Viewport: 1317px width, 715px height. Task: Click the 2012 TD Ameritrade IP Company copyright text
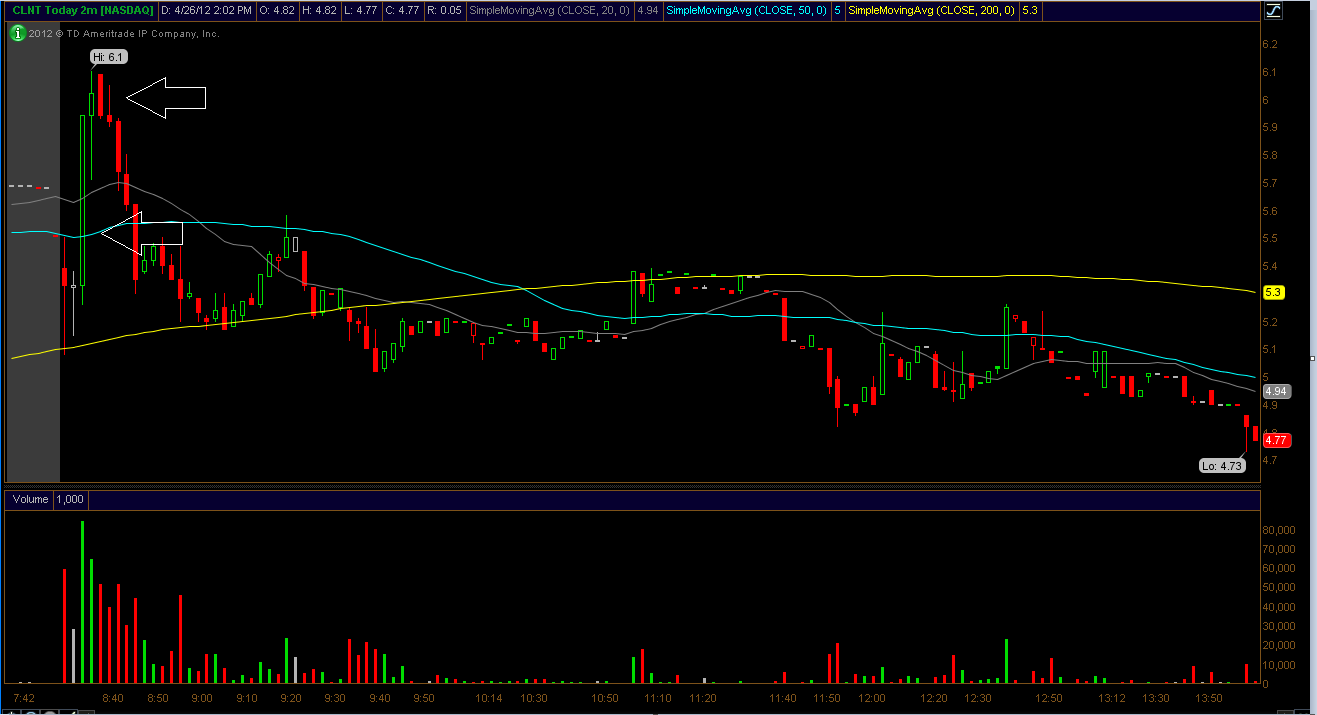pos(123,33)
